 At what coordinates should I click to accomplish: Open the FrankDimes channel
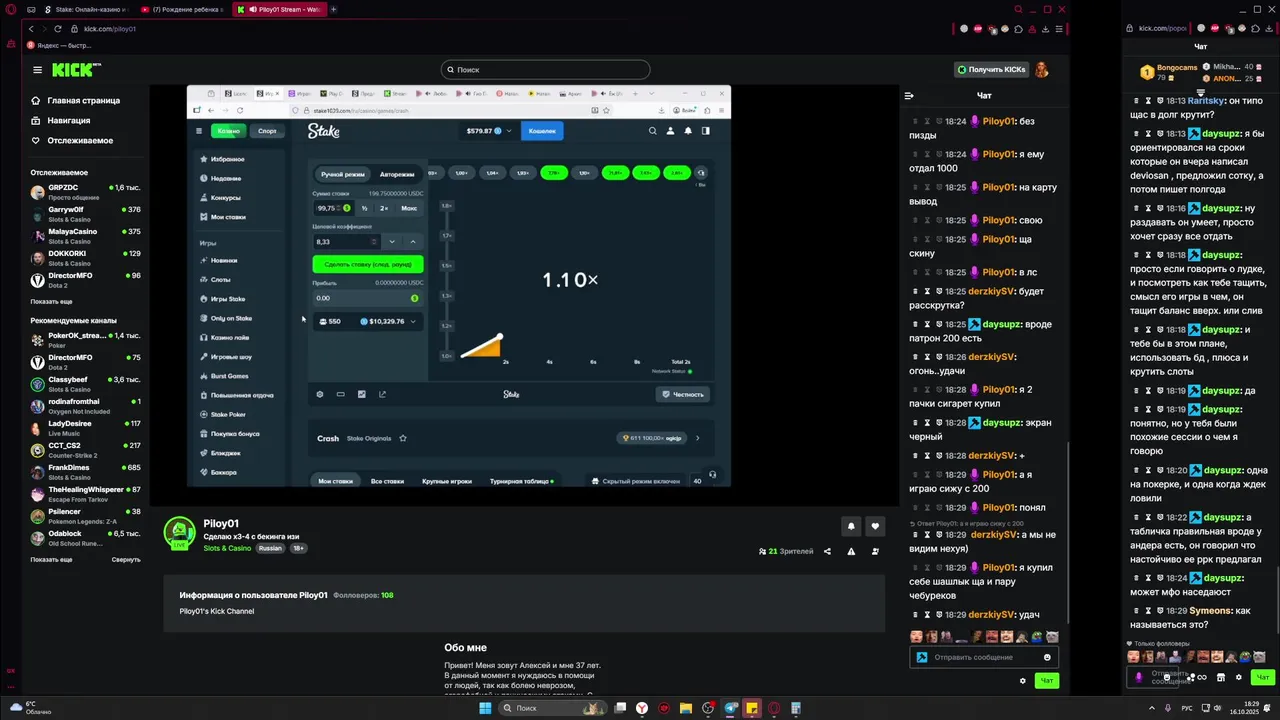[x=86, y=472]
